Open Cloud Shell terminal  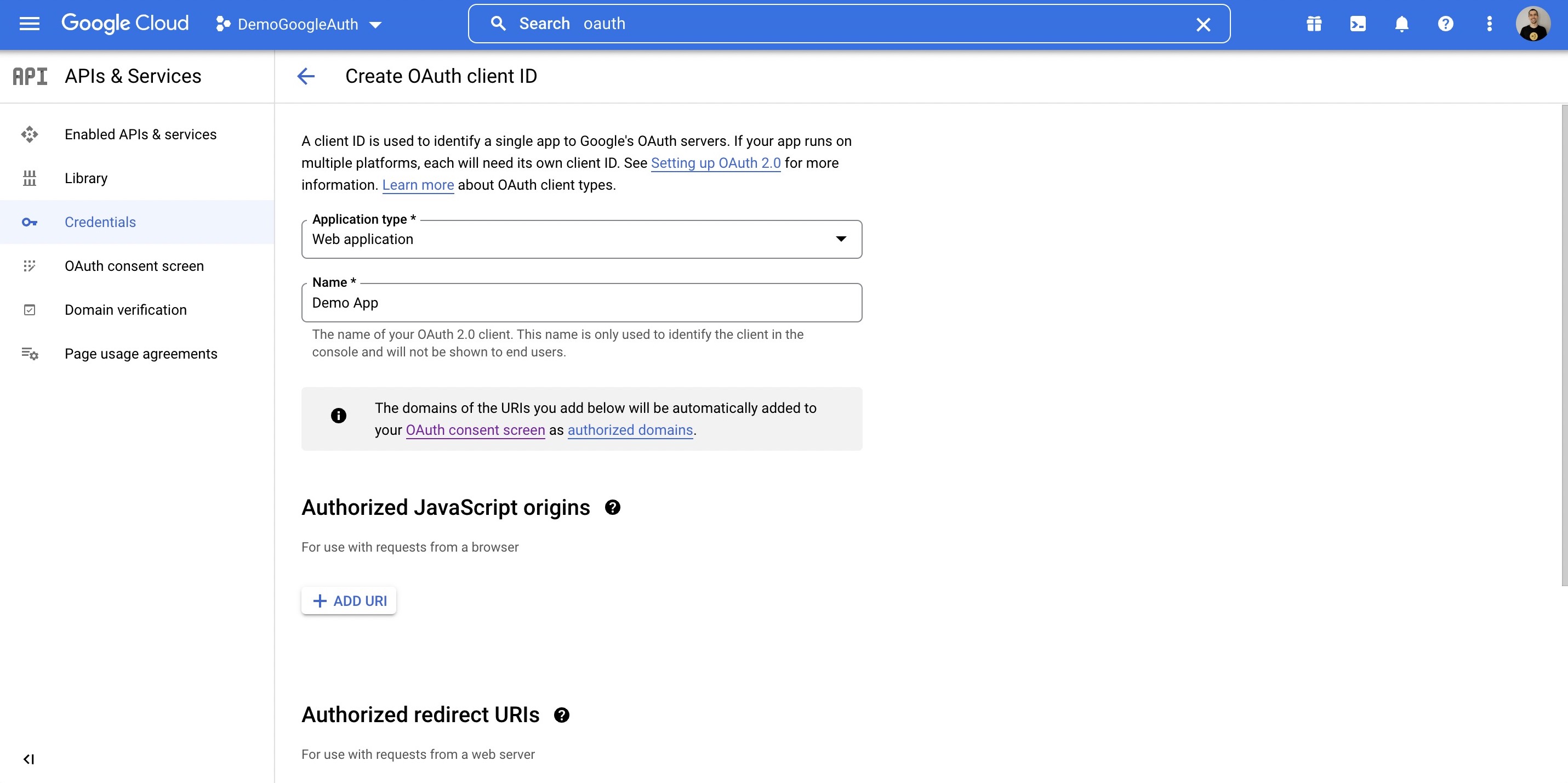1358,24
